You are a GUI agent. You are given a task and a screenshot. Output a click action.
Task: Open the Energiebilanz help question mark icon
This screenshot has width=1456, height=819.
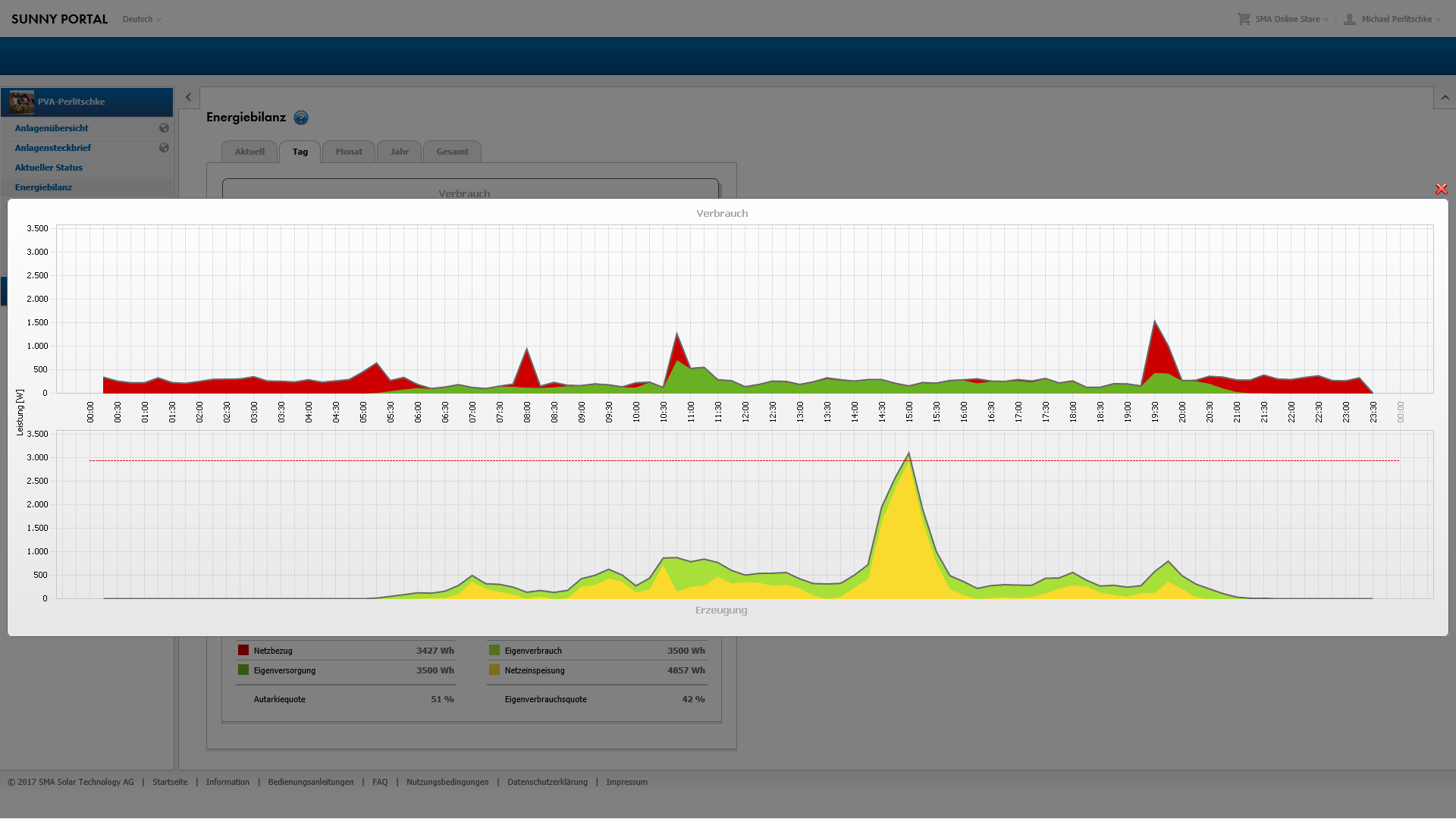301,118
